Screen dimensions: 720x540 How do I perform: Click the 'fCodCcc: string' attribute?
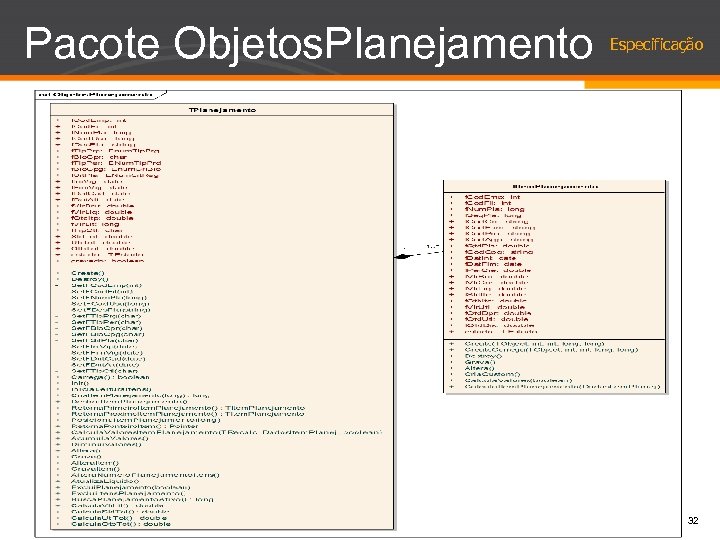coord(499,252)
